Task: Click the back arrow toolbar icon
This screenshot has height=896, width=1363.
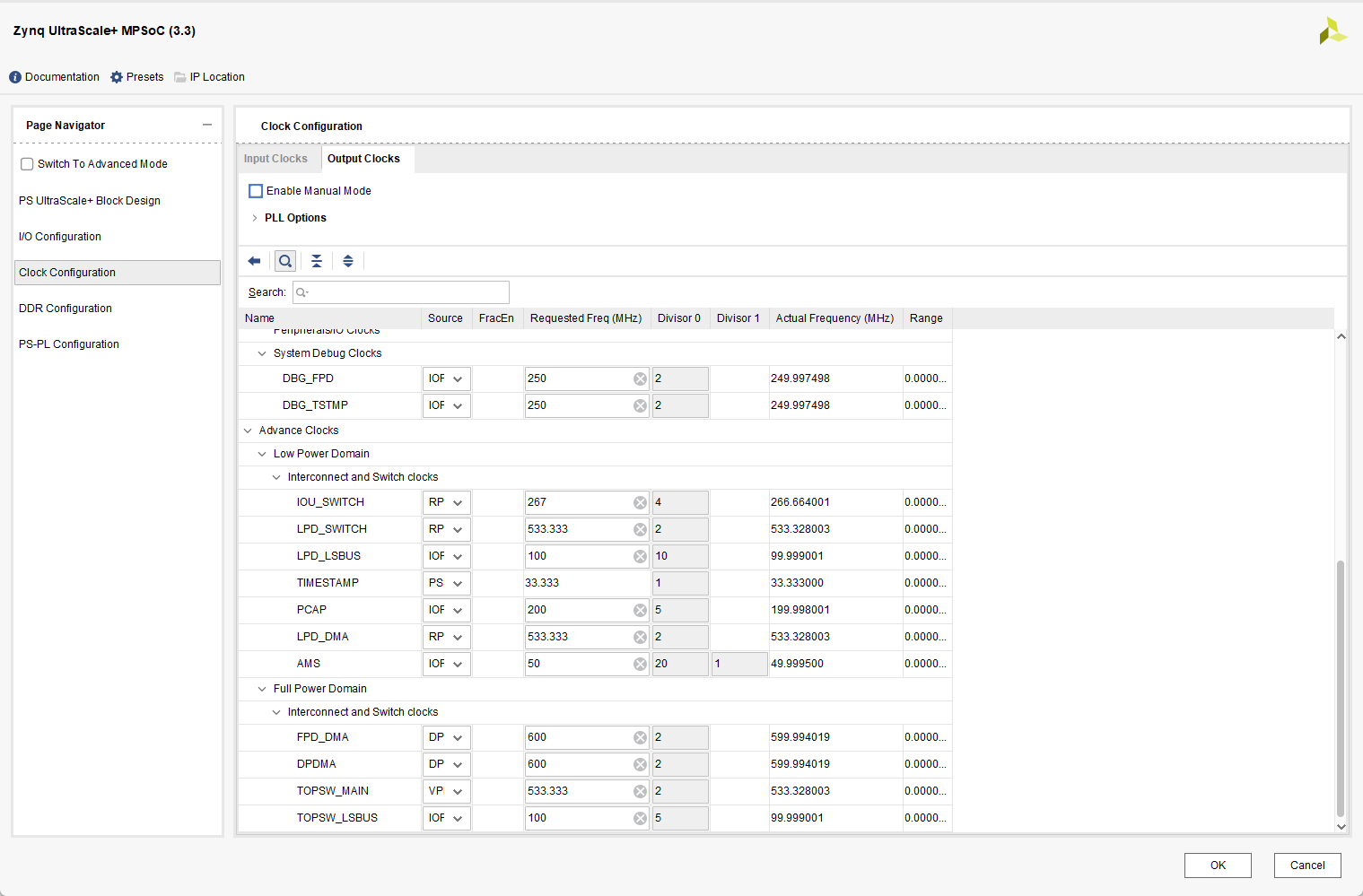Action: [x=254, y=261]
